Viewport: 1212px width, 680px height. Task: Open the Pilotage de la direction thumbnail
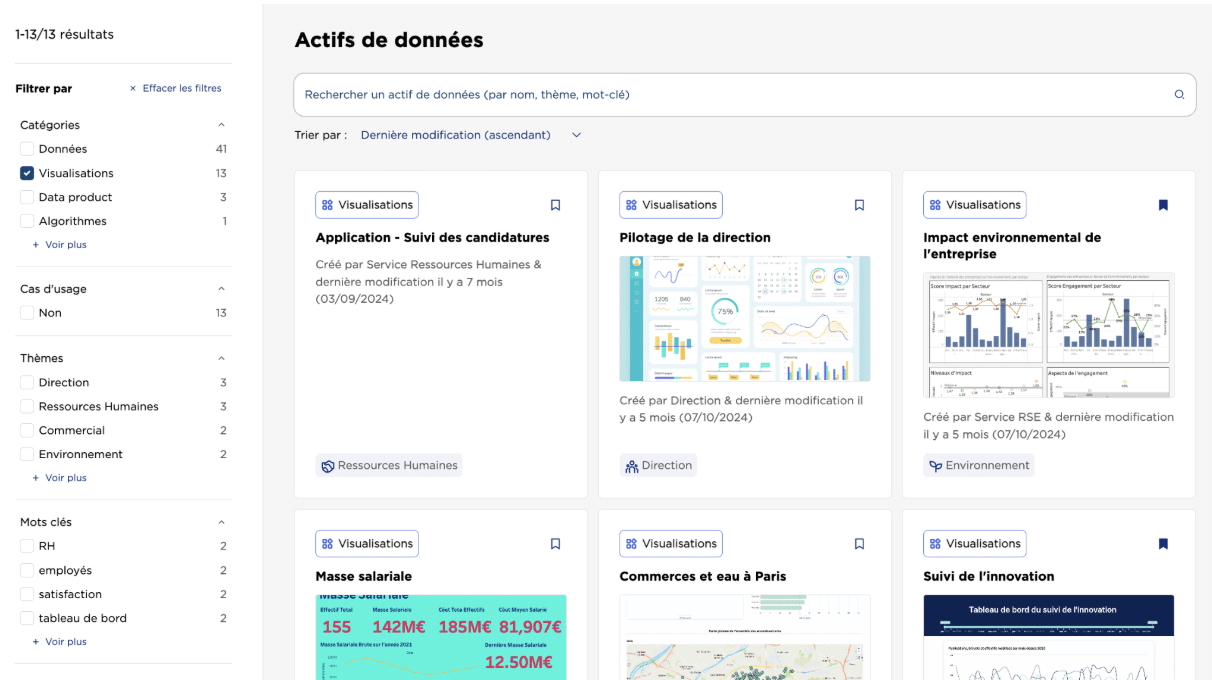[x=744, y=319]
